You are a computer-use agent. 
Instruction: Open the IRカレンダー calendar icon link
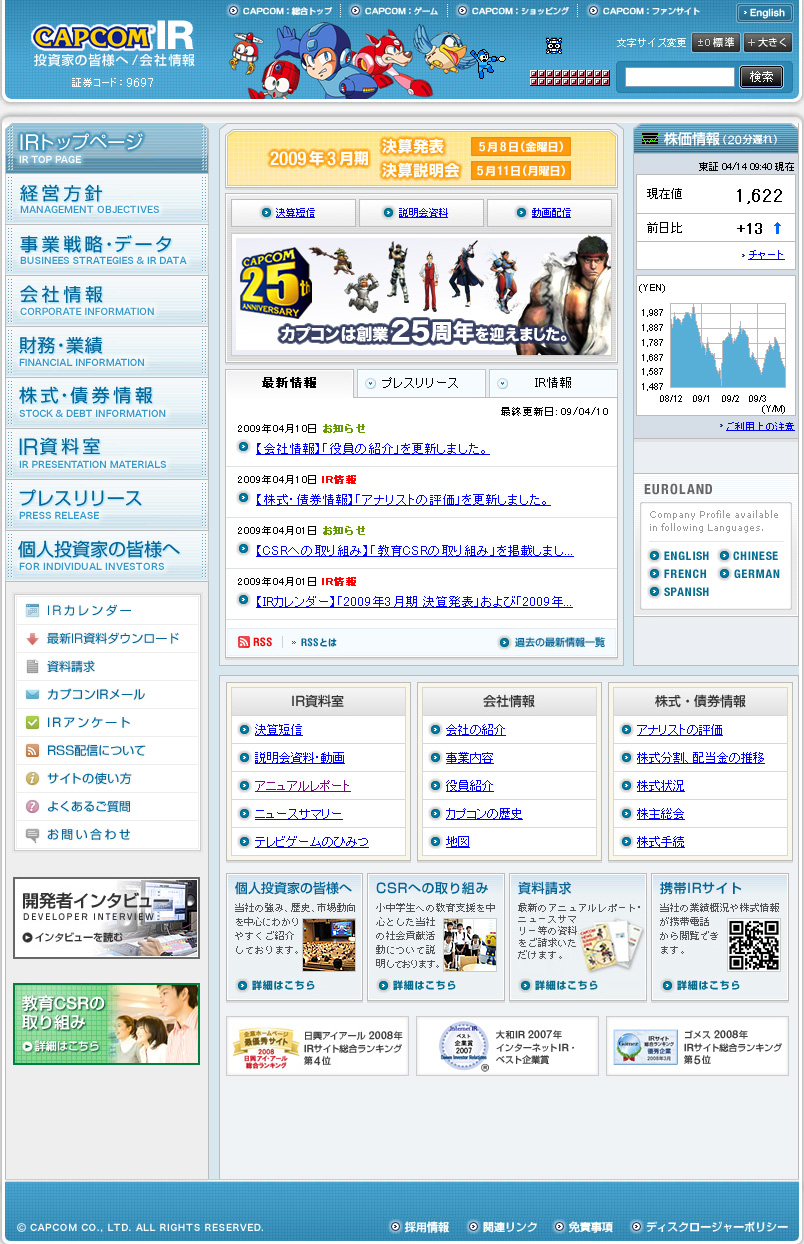coord(32,610)
